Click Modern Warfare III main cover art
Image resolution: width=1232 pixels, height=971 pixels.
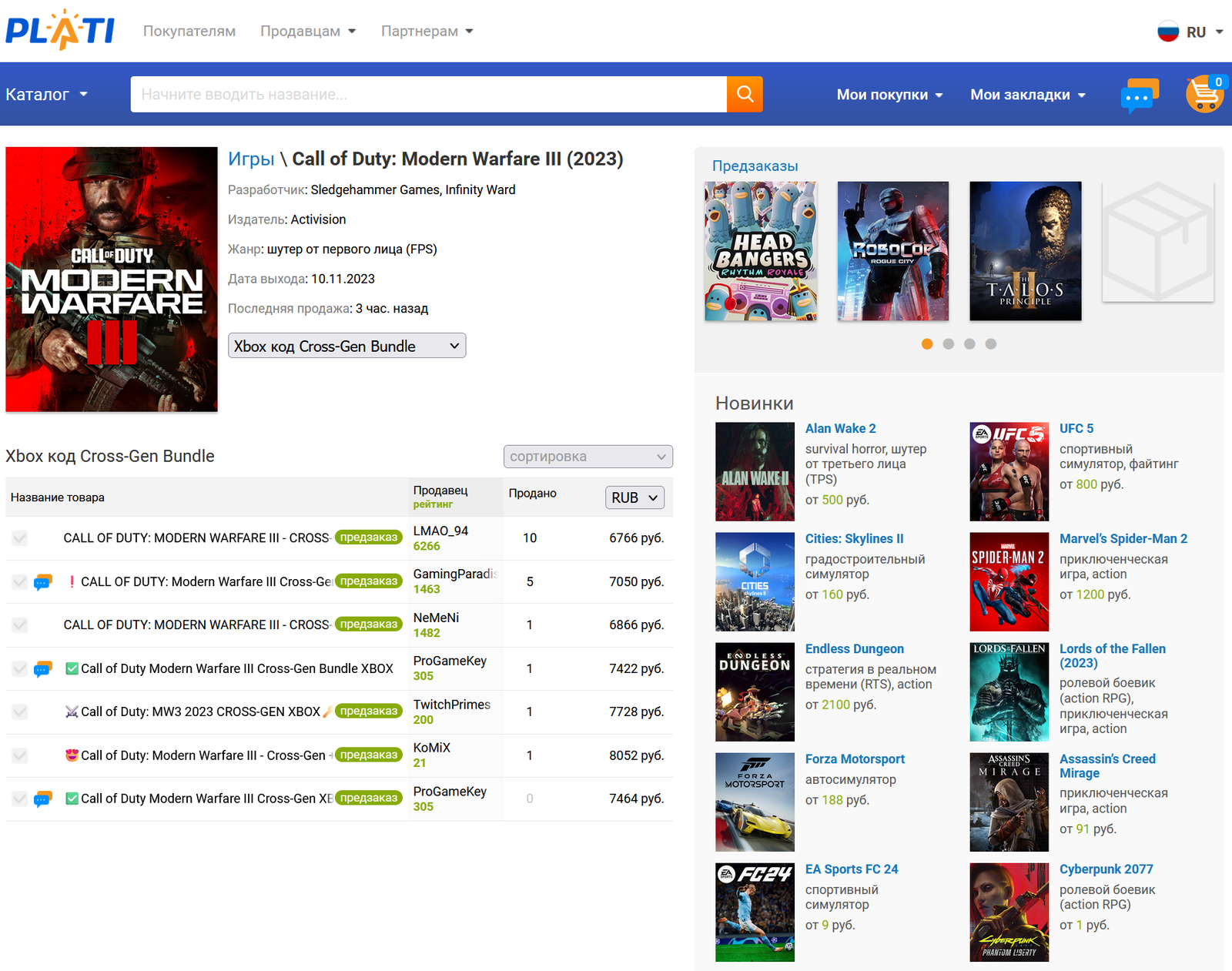112,280
